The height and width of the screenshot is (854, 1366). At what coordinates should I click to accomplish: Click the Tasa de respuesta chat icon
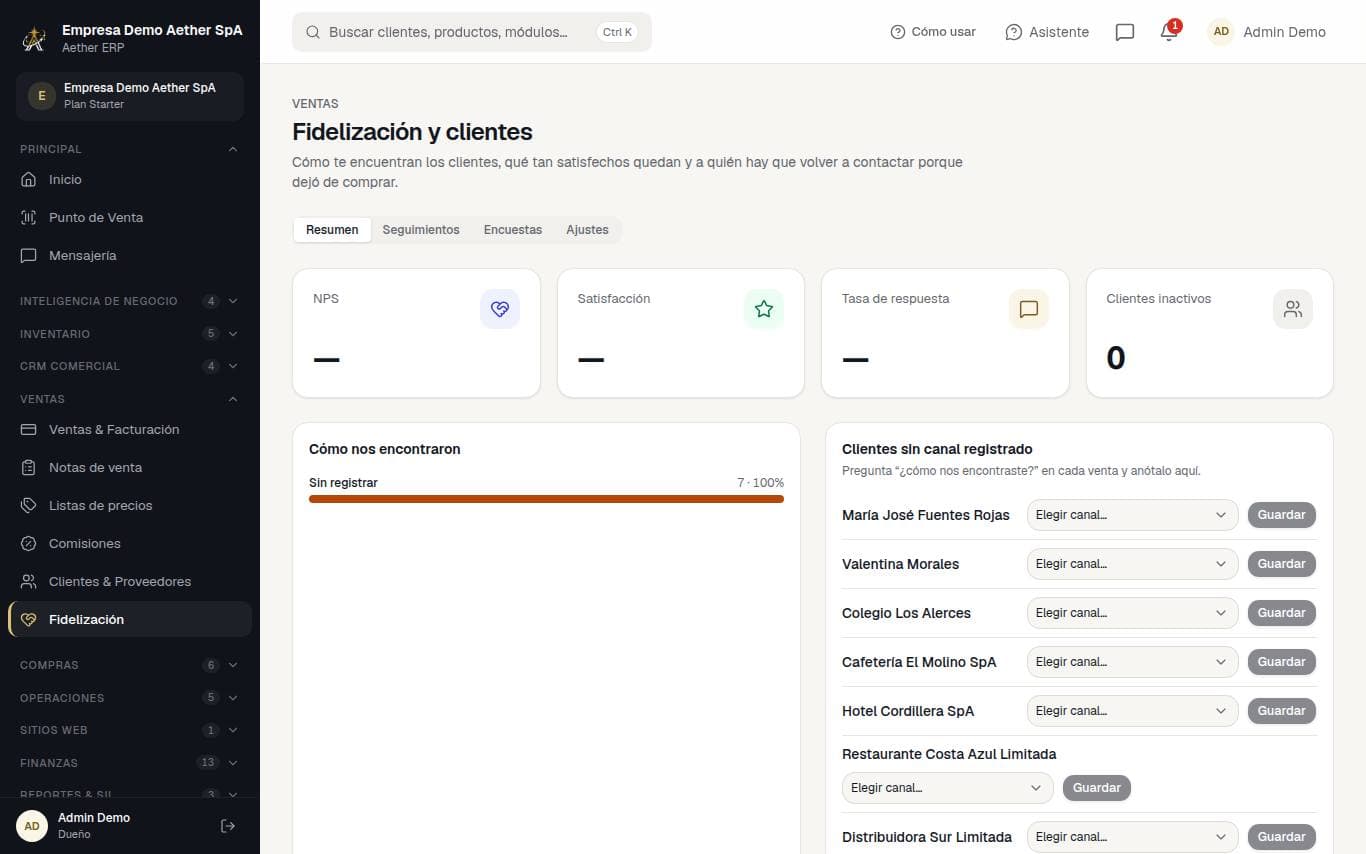coord(1029,309)
